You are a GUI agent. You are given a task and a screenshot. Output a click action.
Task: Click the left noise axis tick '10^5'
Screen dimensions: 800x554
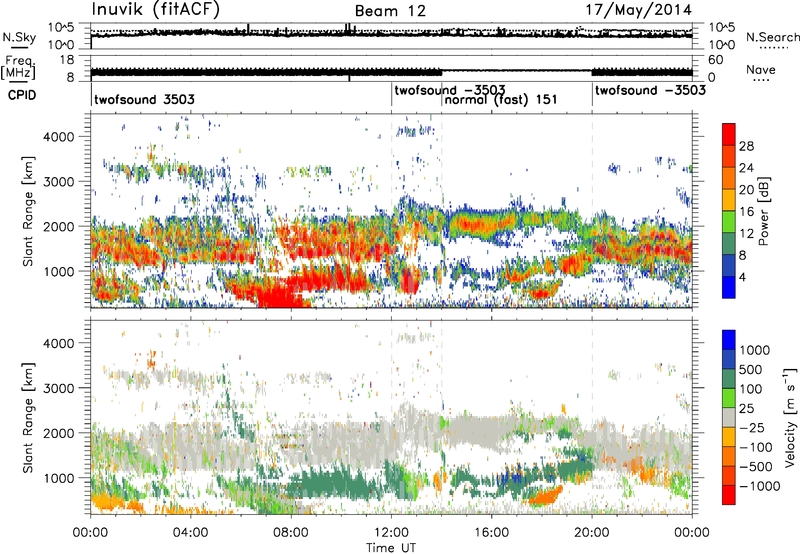point(61,28)
